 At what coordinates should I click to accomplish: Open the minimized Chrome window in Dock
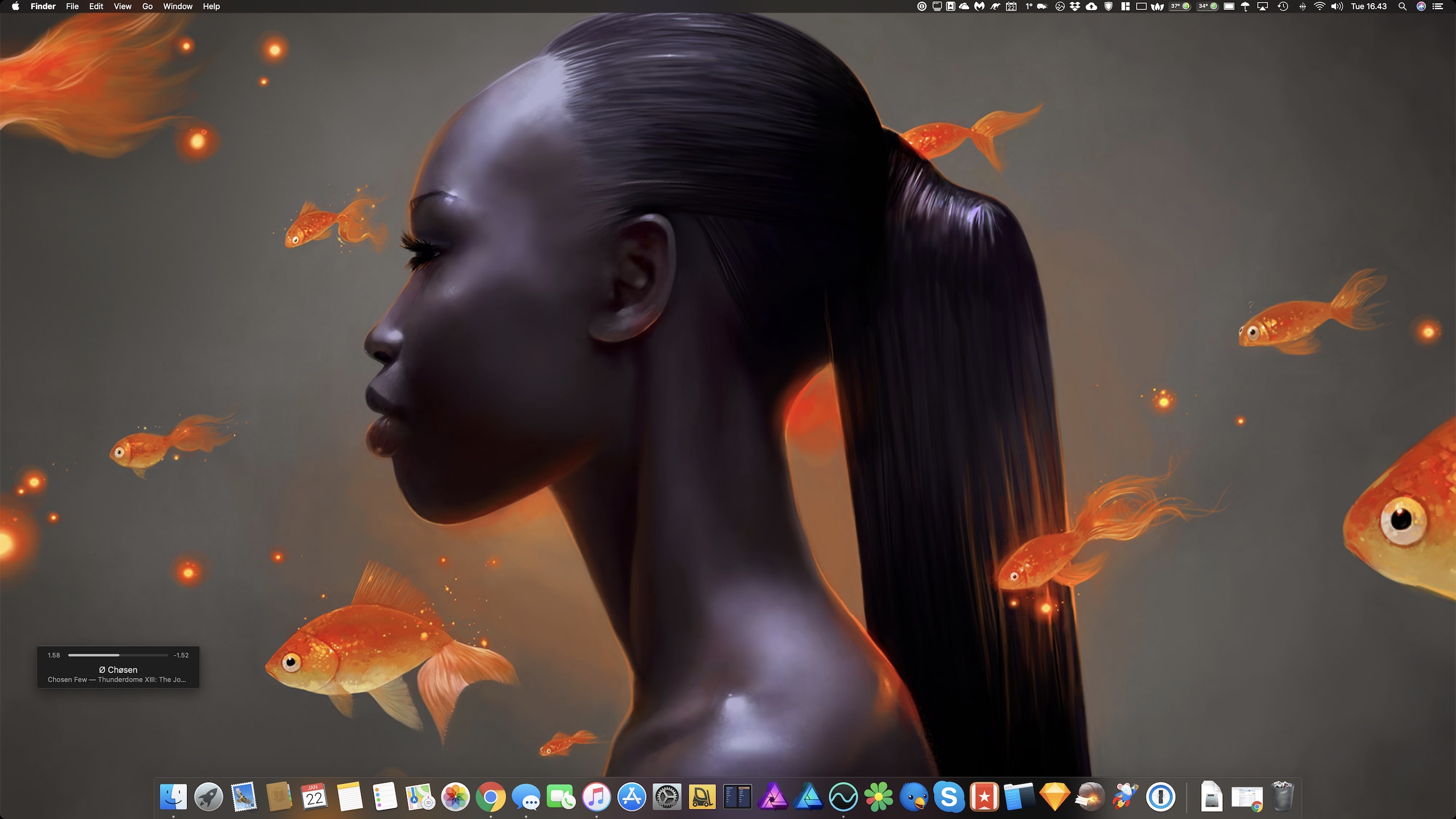click(x=1247, y=798)
